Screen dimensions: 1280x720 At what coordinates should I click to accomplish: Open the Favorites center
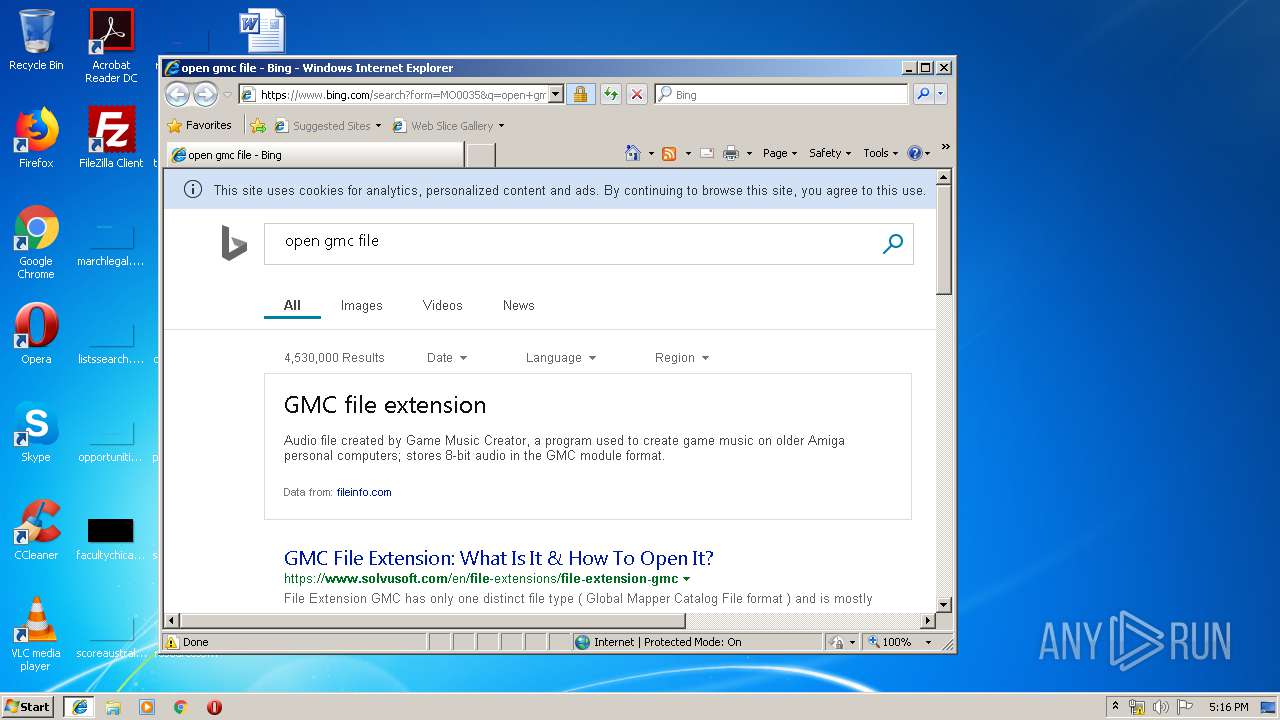tap(200, 125)
